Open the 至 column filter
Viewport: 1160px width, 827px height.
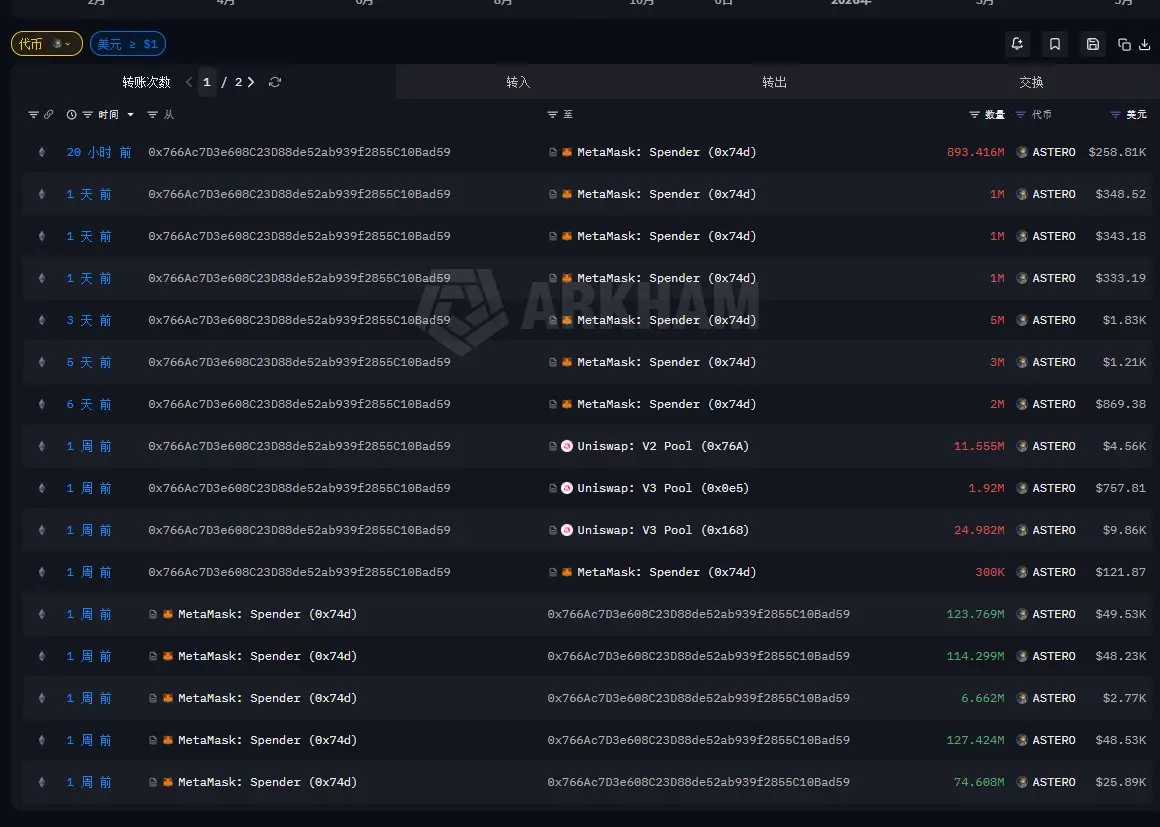(x=552, y=115)
